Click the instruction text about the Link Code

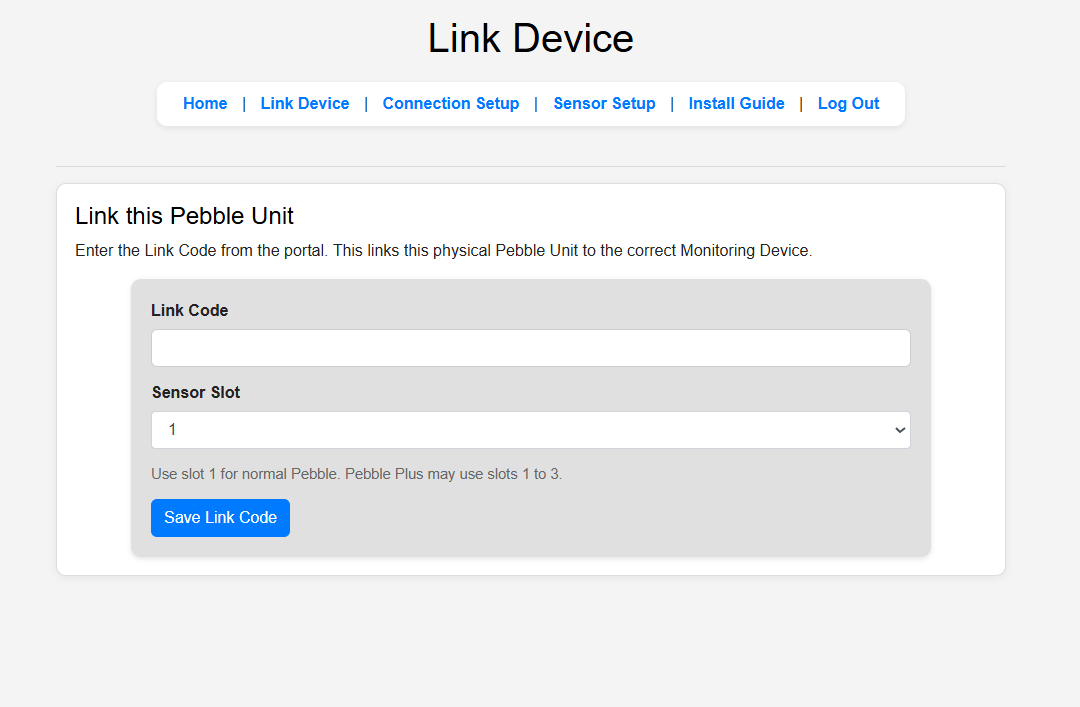(x=442, y=250)
